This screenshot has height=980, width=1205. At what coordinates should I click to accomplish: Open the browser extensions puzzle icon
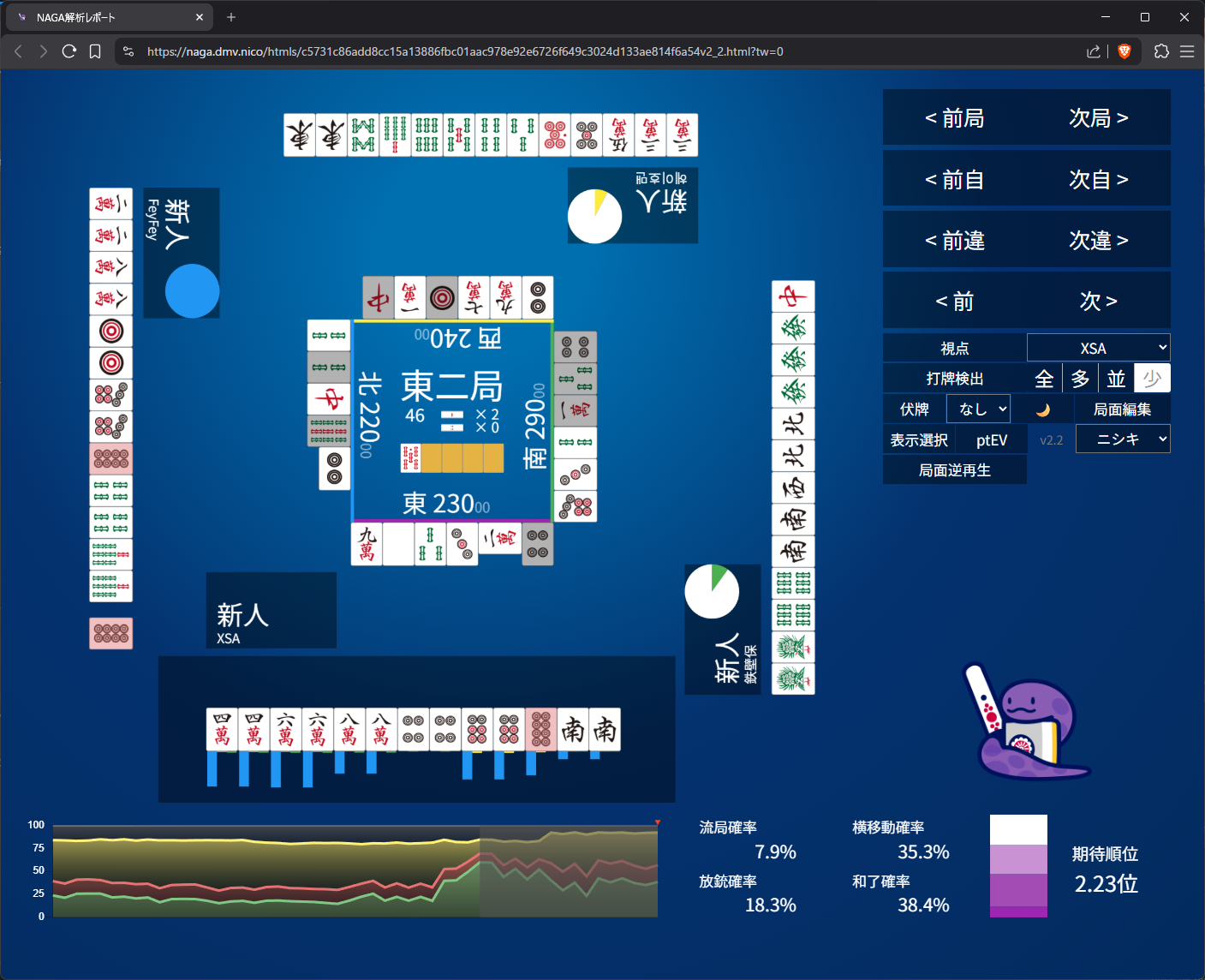pyautogui.click(x=1161, y=51)
